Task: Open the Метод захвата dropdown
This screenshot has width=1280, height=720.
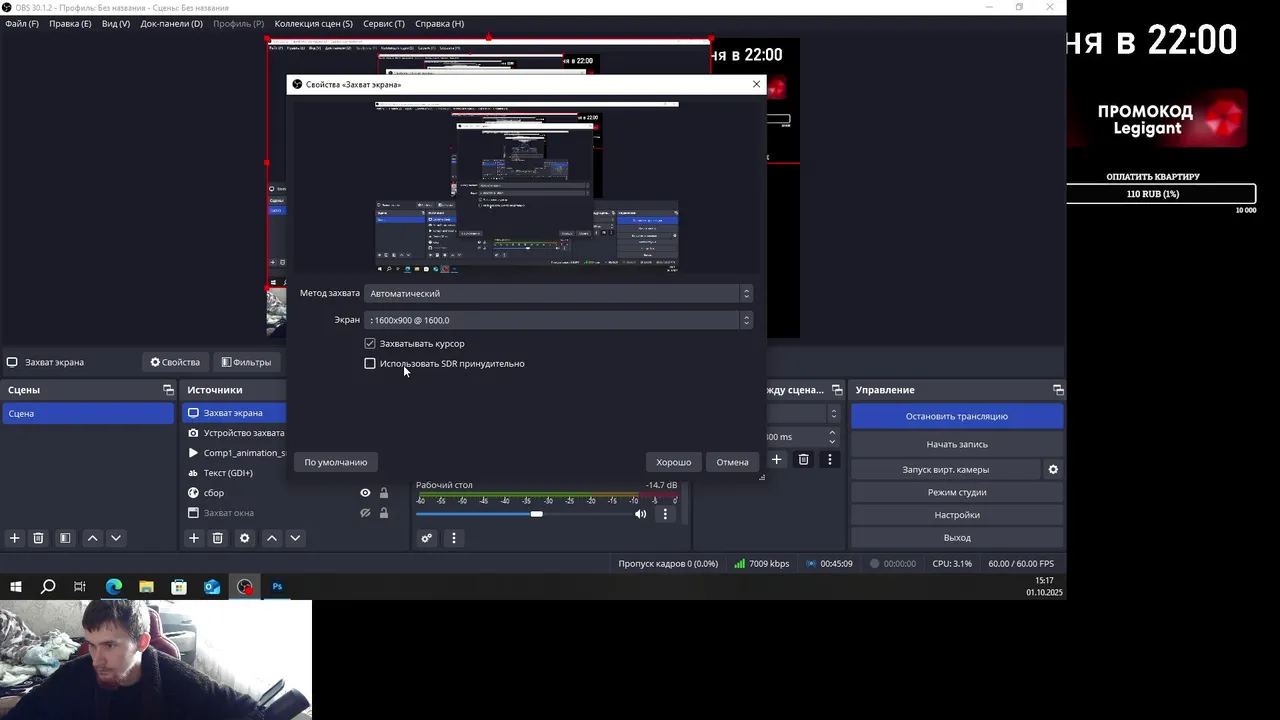Action: click(x=559, y=293)
